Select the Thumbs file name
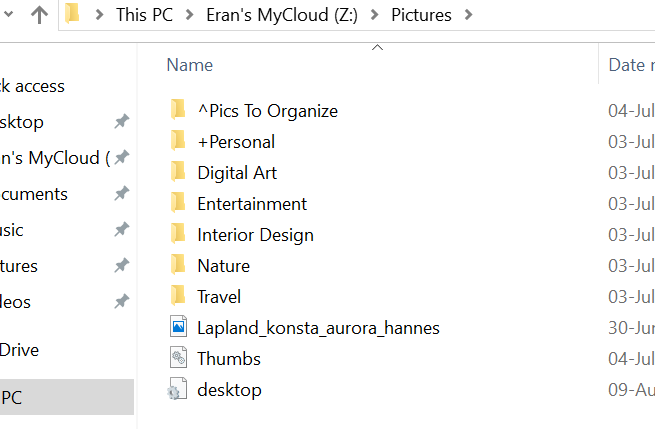 point(229,359)
